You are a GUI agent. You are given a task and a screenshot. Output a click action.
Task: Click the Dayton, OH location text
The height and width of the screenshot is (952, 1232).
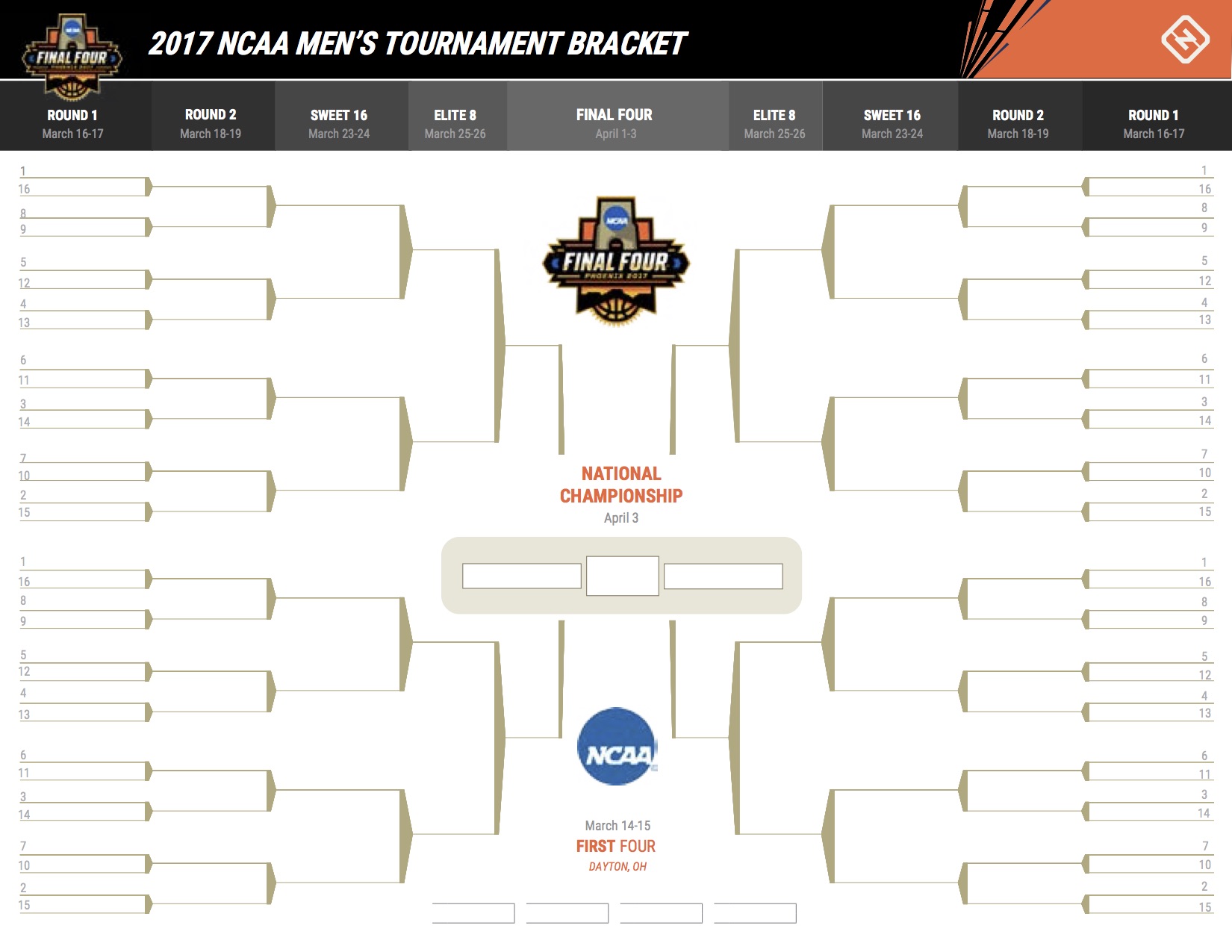pos(617,866)
